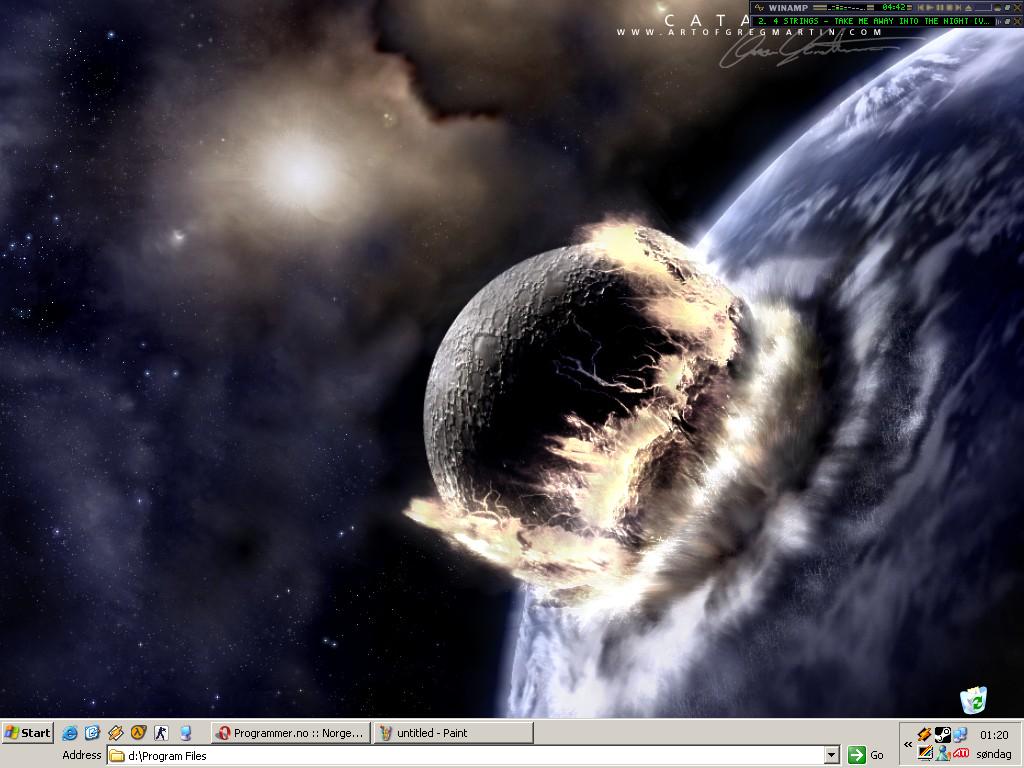Expand hidden tray icons with the chevron
The height and width of the screenshot is (768, 1024).
click(x=908, y=744)
